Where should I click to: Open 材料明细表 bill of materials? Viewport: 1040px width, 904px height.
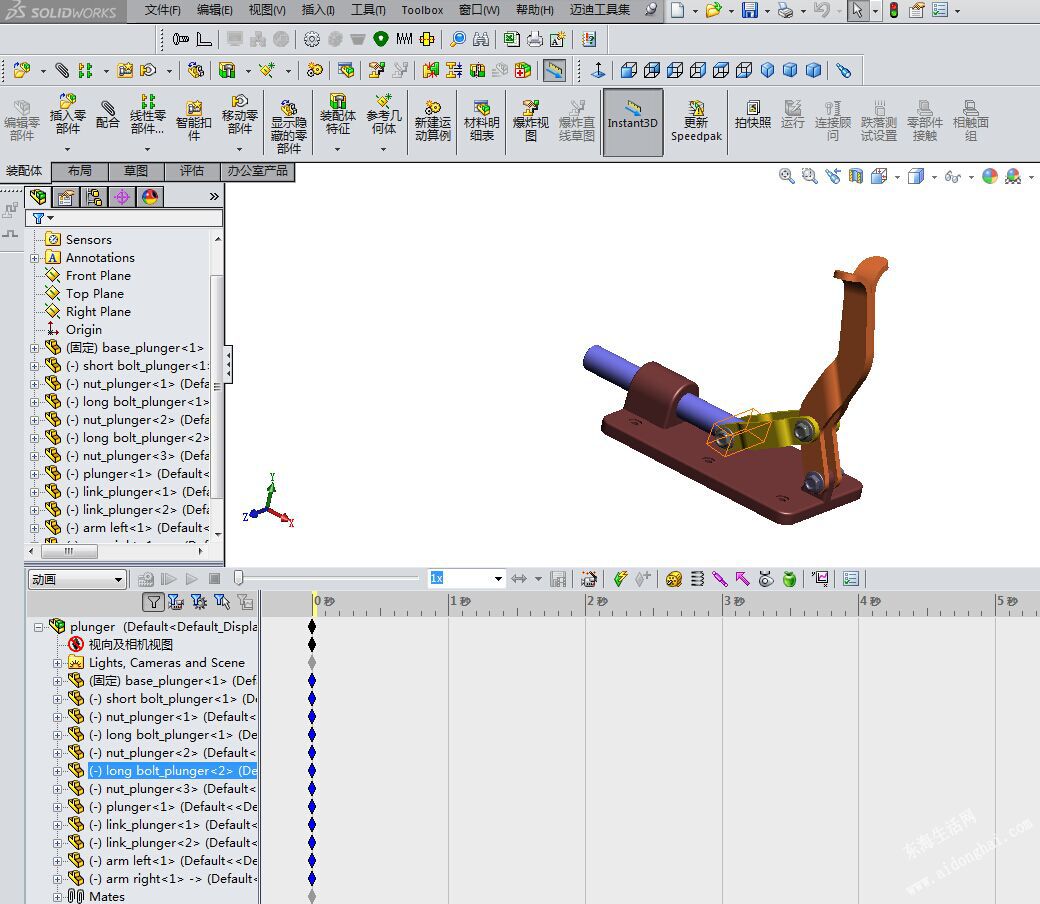482,120
